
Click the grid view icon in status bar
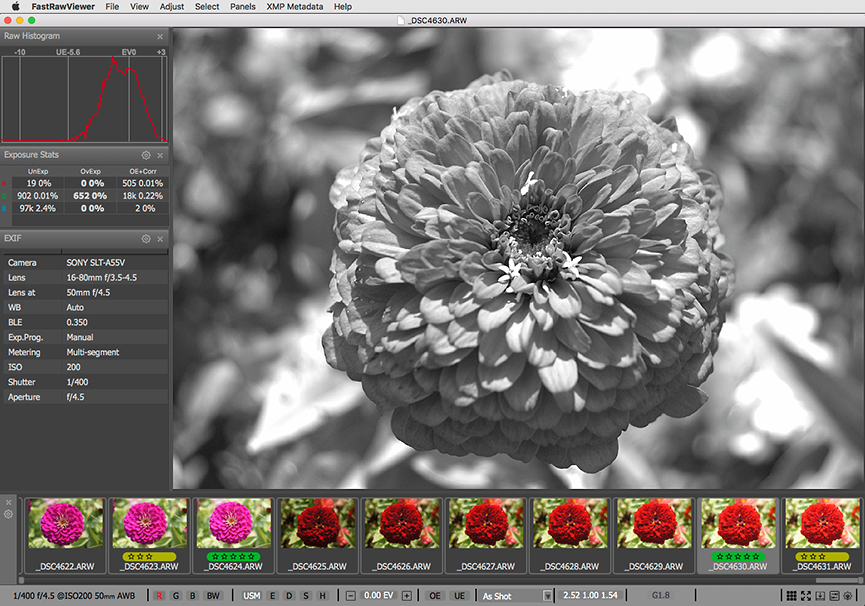[793, 596]
